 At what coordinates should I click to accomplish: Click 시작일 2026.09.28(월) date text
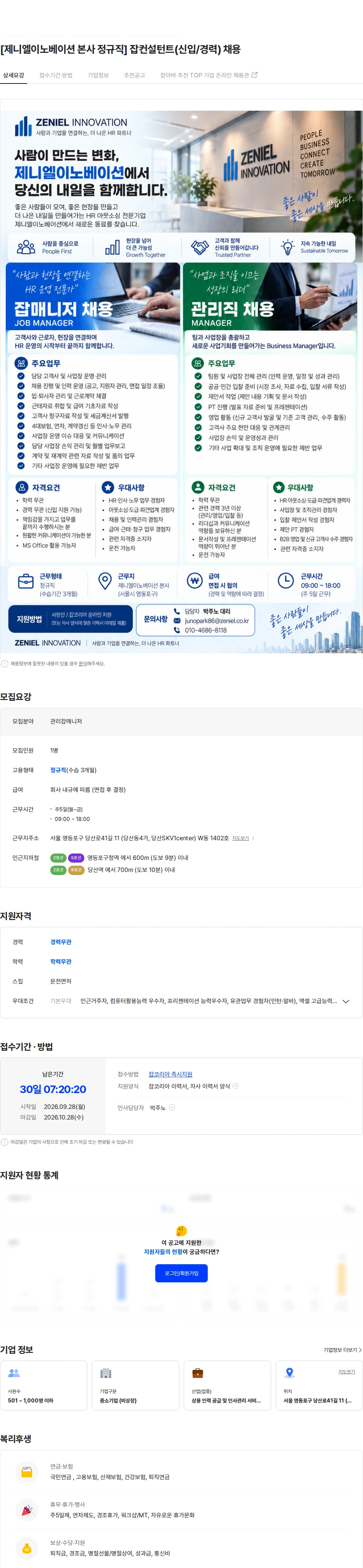[x=65, y=1107]
